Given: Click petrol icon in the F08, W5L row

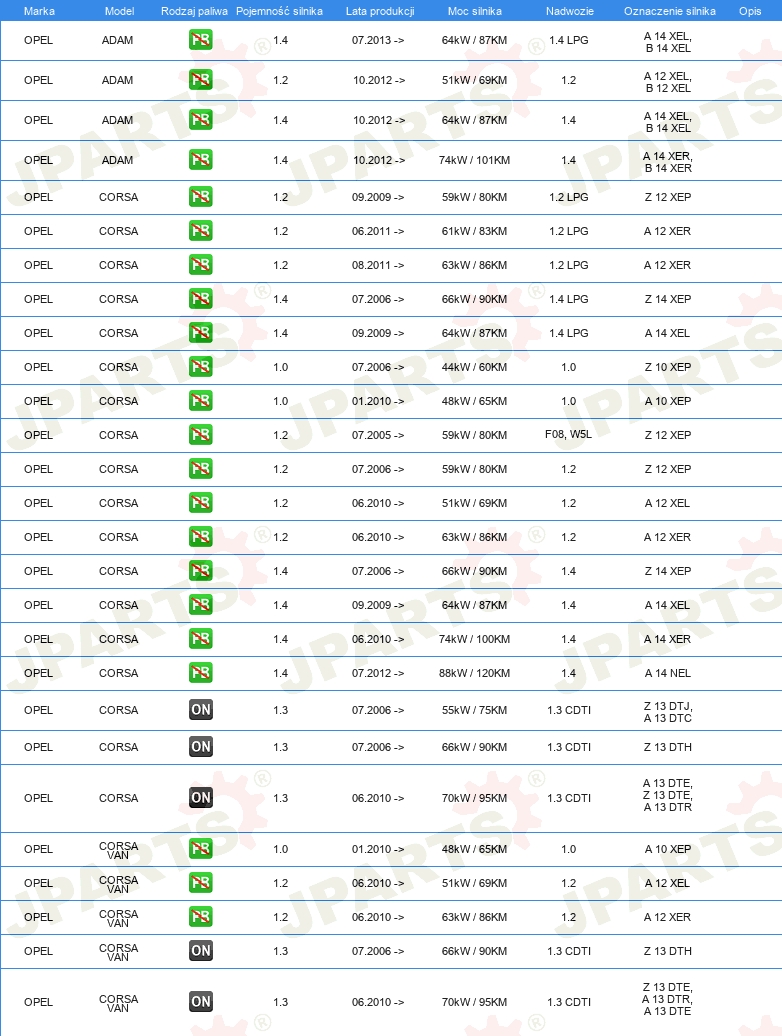Looking at the screenshot, I should coord(201,435).
